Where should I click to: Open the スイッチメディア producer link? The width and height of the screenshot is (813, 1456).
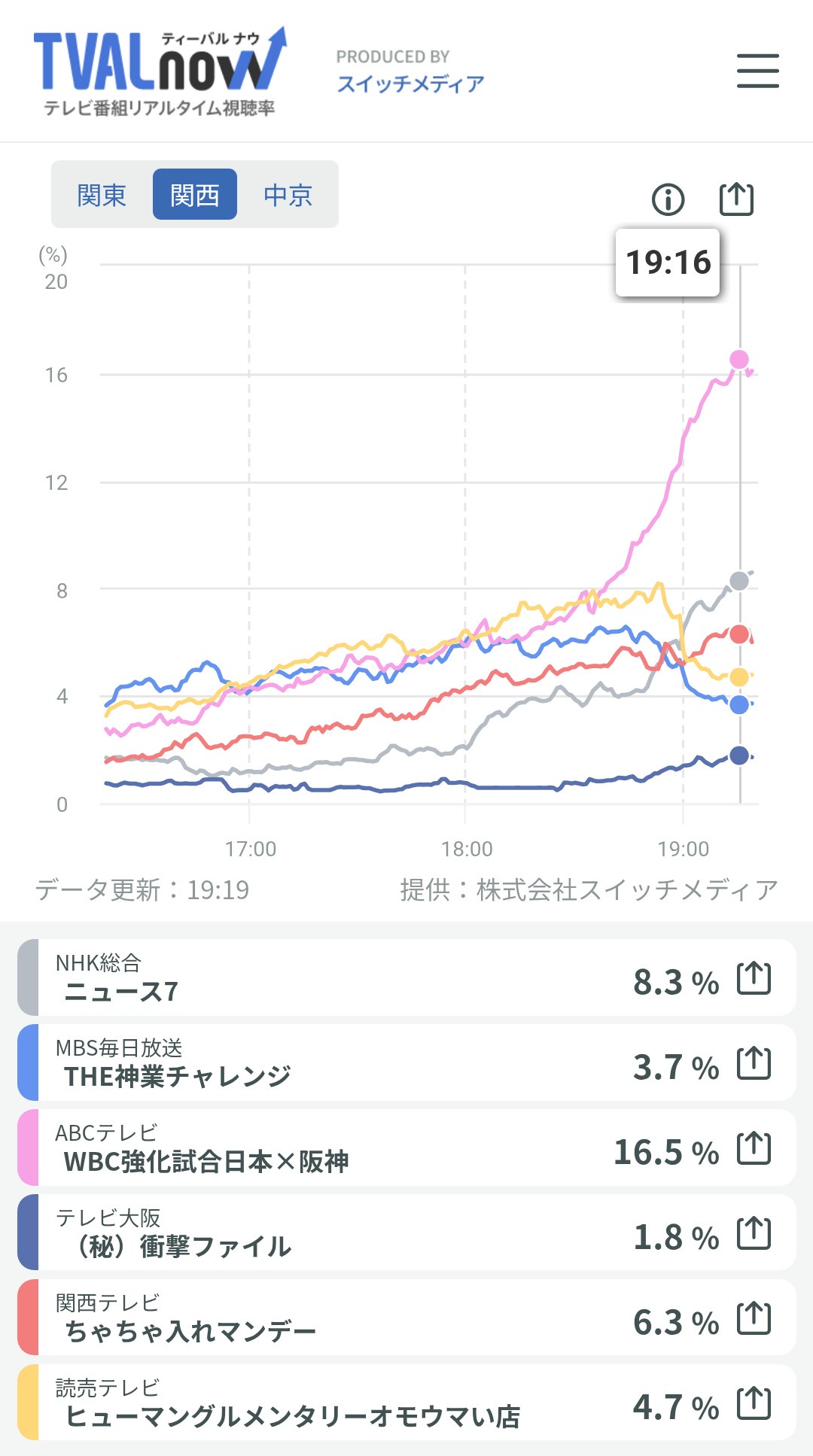tap(410, 84)
